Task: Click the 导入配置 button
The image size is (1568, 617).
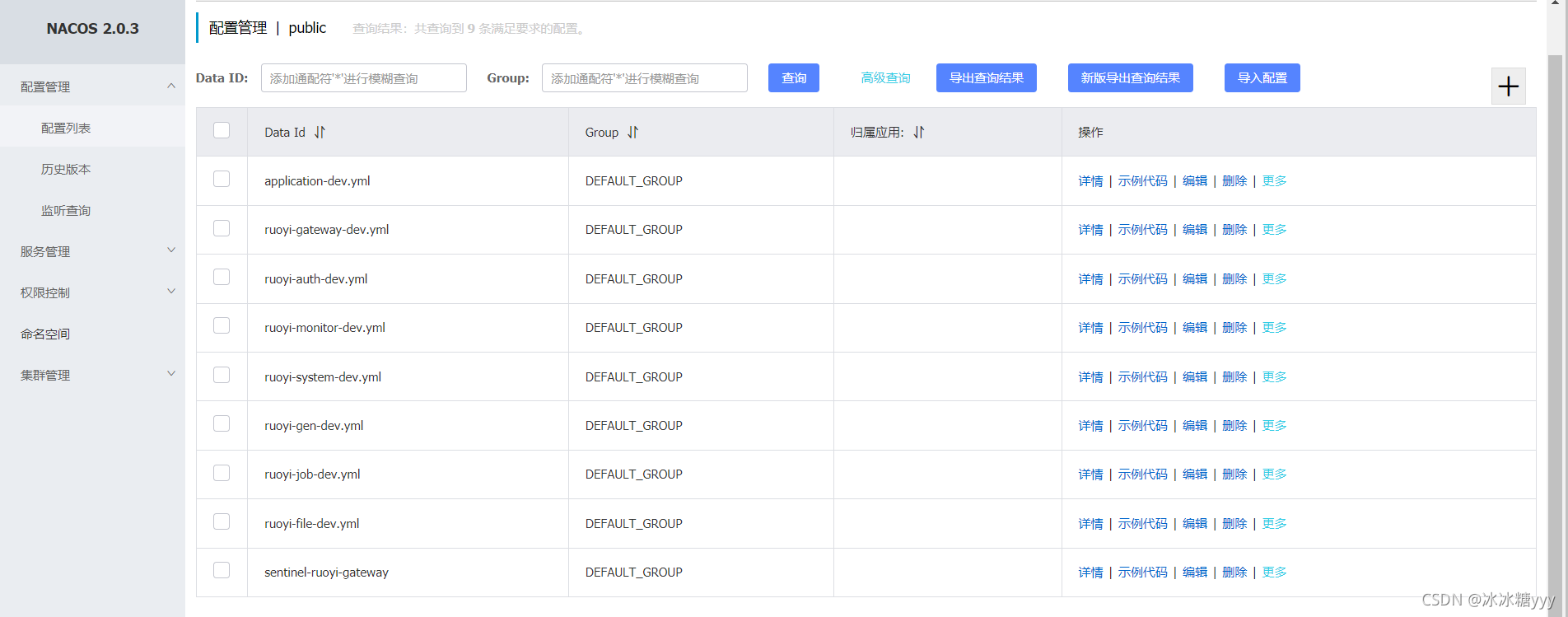Action: tap(1262, 77)
